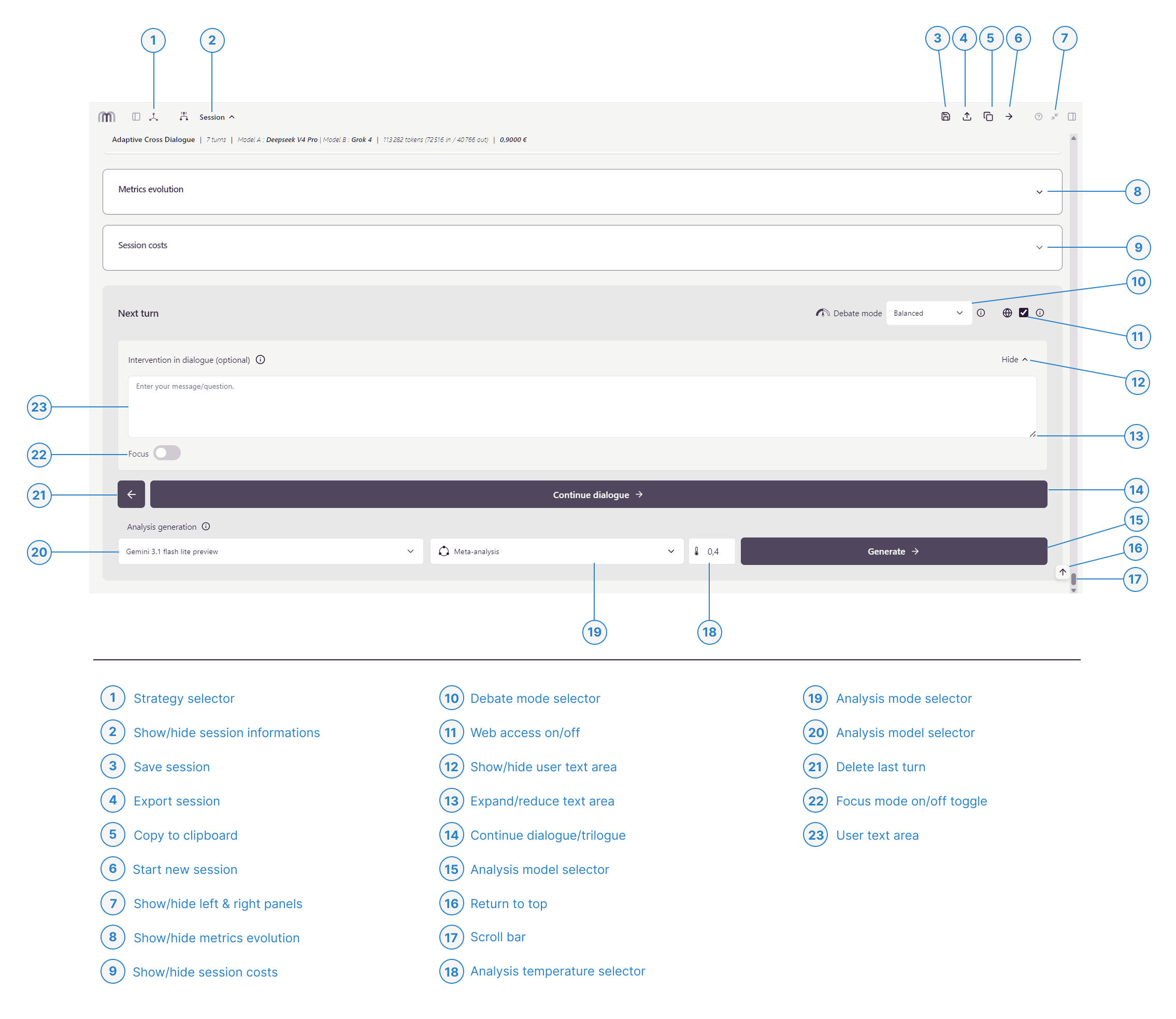Click the Deepseek V4 Pro model name
Screen dimensions: 1176x1019
(292, 139)
